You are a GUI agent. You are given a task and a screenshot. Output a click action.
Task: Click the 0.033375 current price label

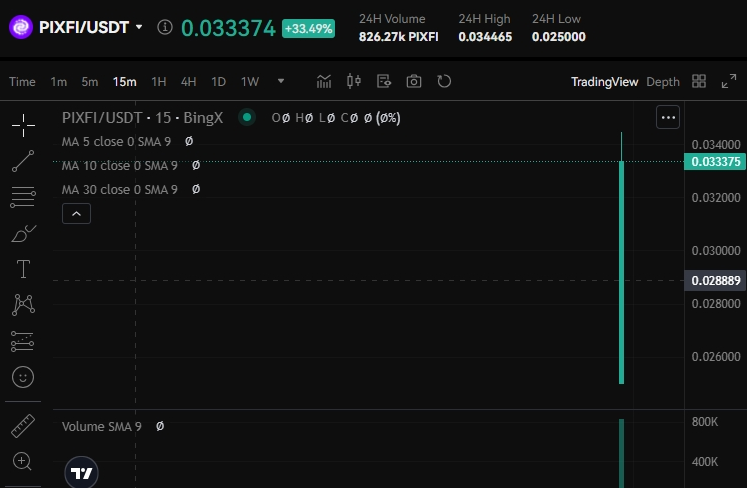pos(715,162)
